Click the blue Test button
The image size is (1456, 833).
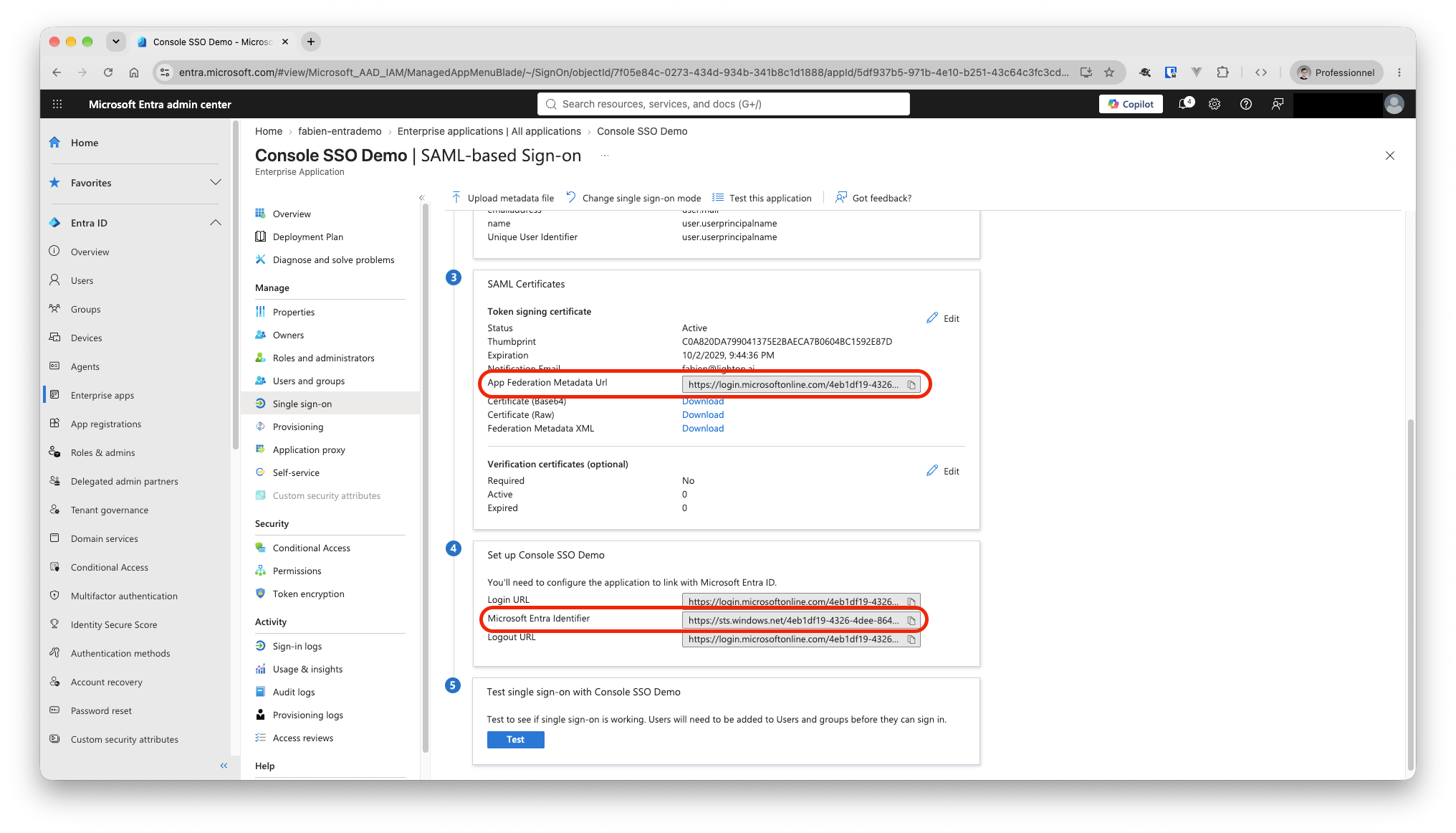tap(516, 740)
